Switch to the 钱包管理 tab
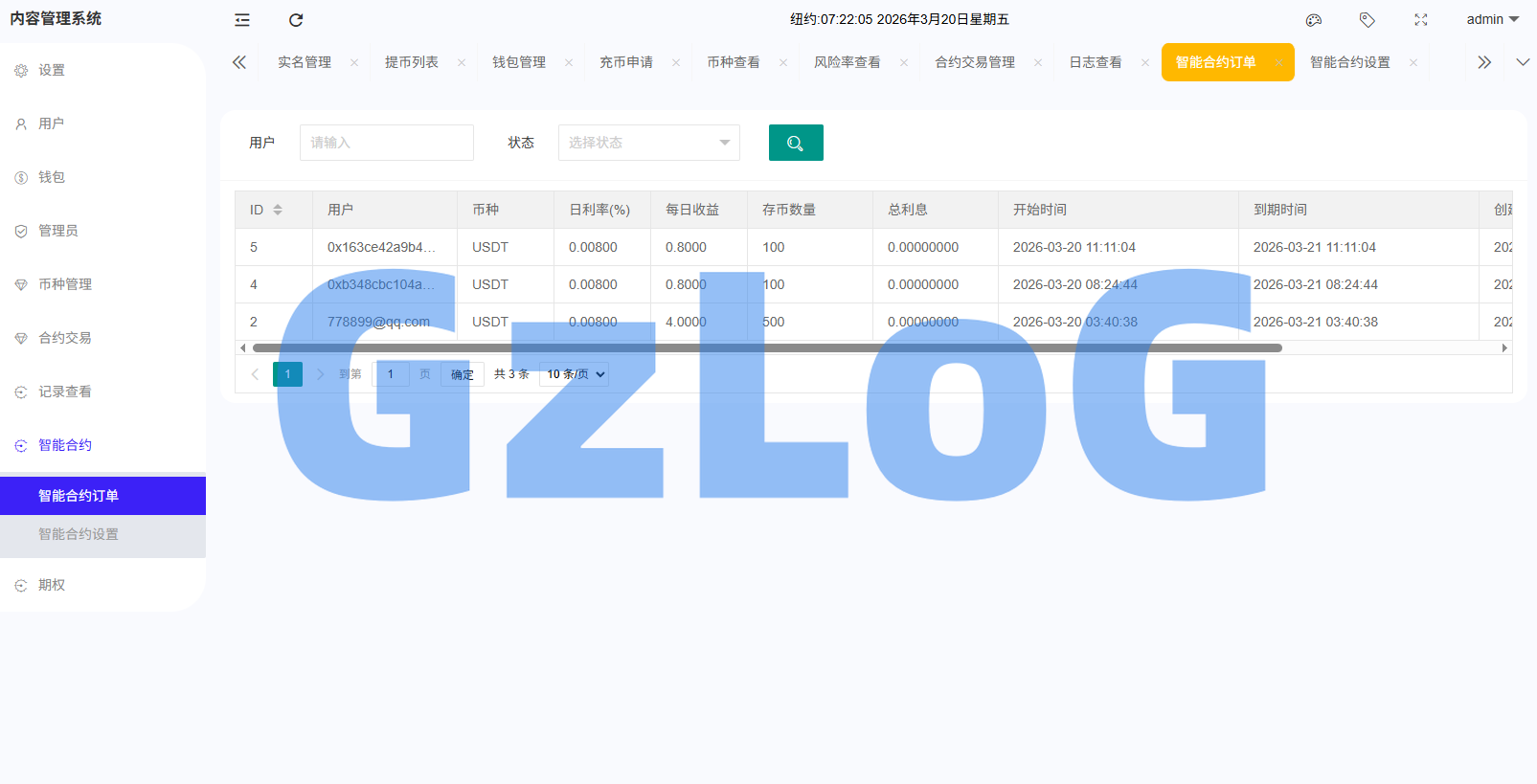This screenshot has width=1537, height=784. point(518,62)
